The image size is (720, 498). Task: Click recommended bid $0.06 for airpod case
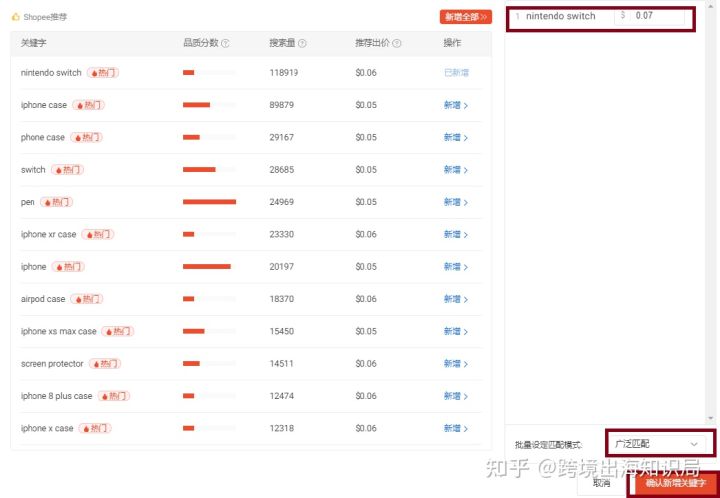[x=366, y=299]
